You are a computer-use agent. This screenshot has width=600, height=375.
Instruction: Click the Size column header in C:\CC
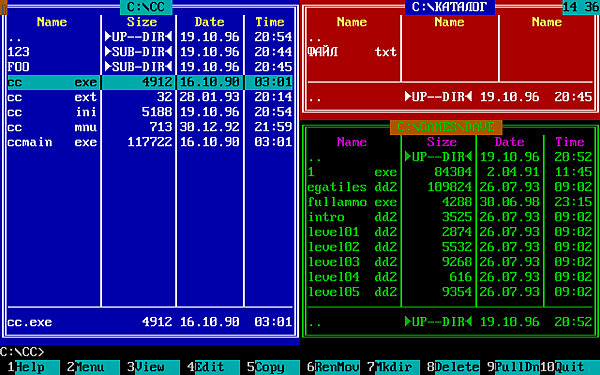pos(142,22)
